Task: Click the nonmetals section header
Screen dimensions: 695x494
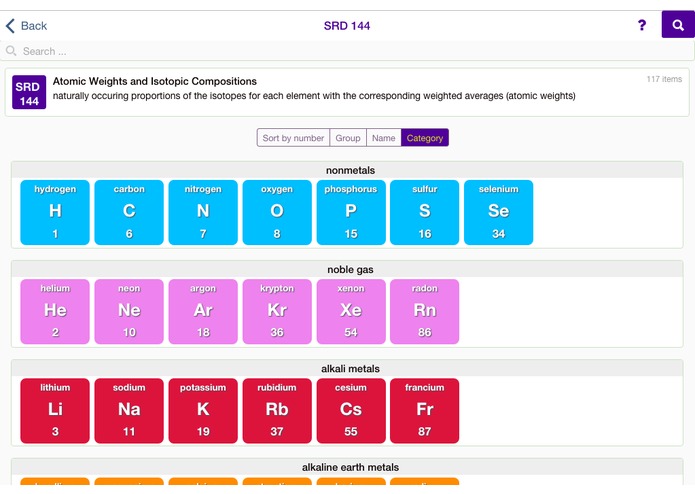Action: click(348, 170)
